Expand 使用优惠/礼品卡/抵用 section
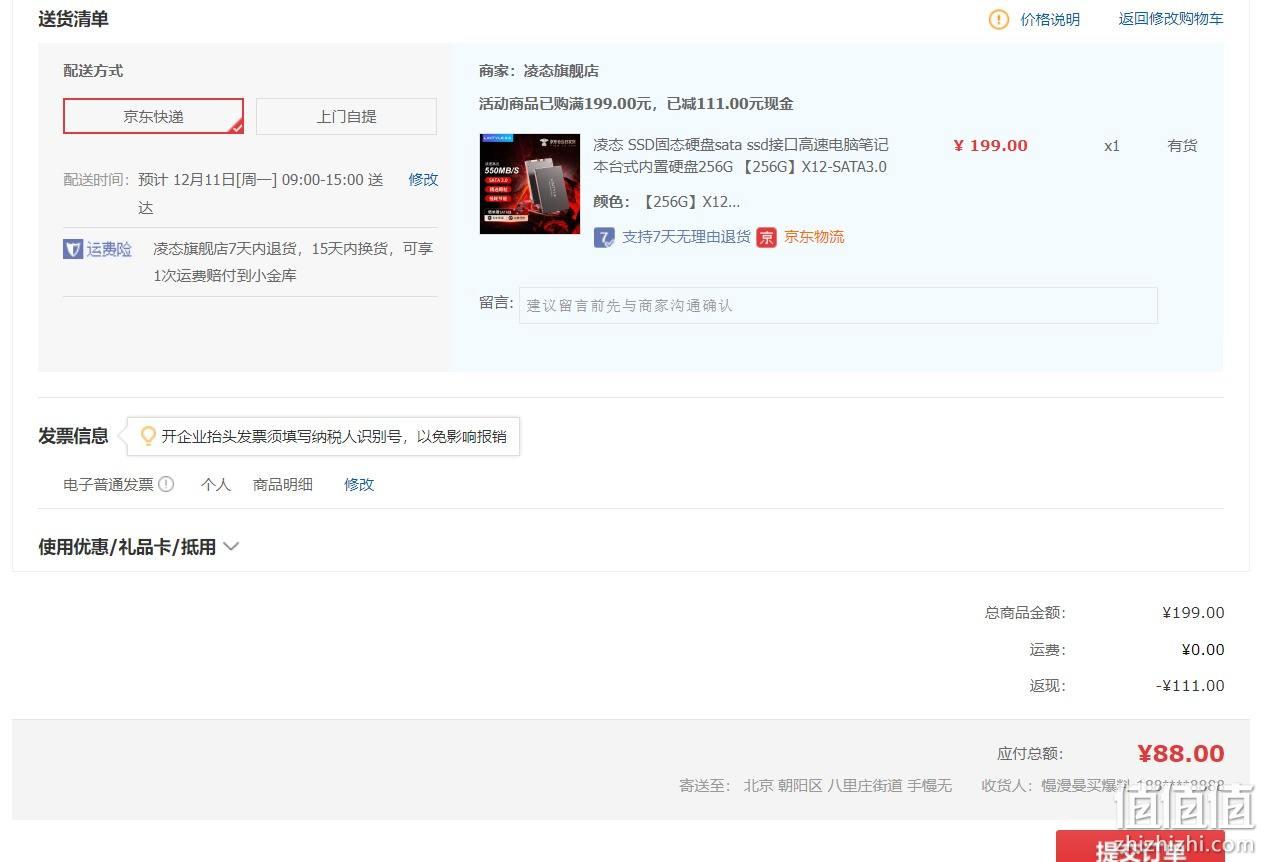The width and height of the screenshot is (1264, 862). (139, 547)
